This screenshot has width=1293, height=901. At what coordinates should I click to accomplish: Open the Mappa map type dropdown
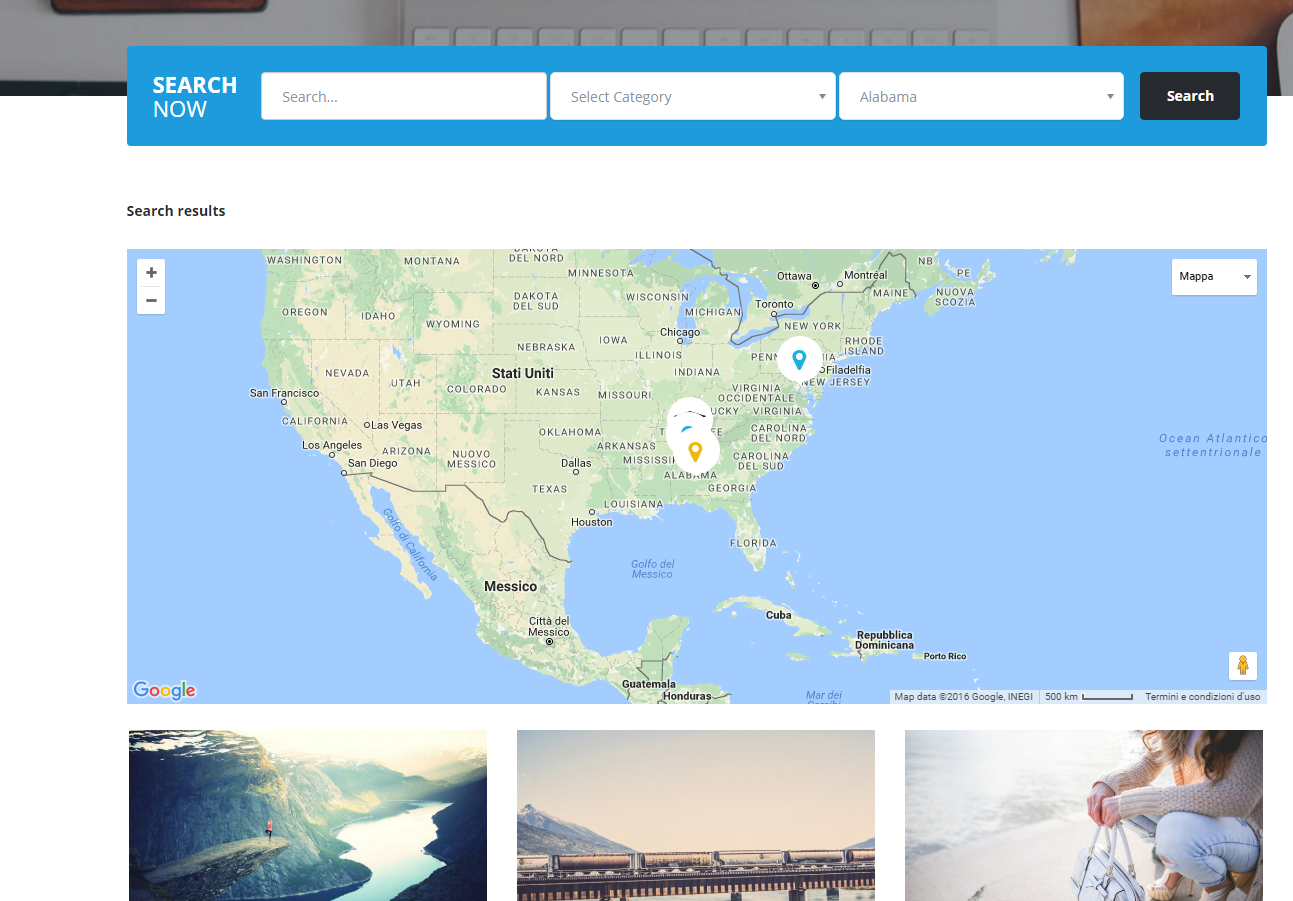(1214, 277)
